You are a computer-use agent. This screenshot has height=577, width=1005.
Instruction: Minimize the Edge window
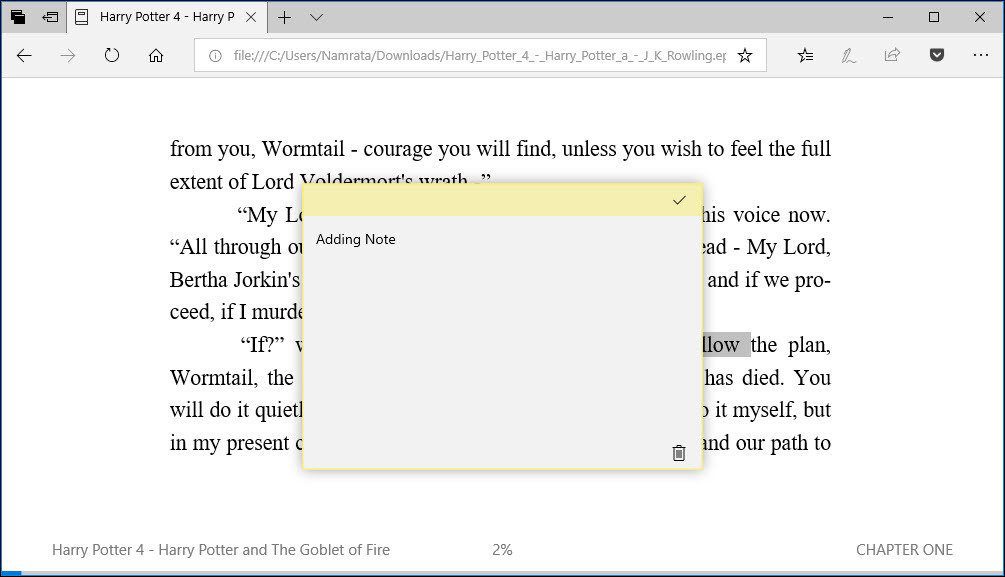pyautogui.click(x=888, y=17)
